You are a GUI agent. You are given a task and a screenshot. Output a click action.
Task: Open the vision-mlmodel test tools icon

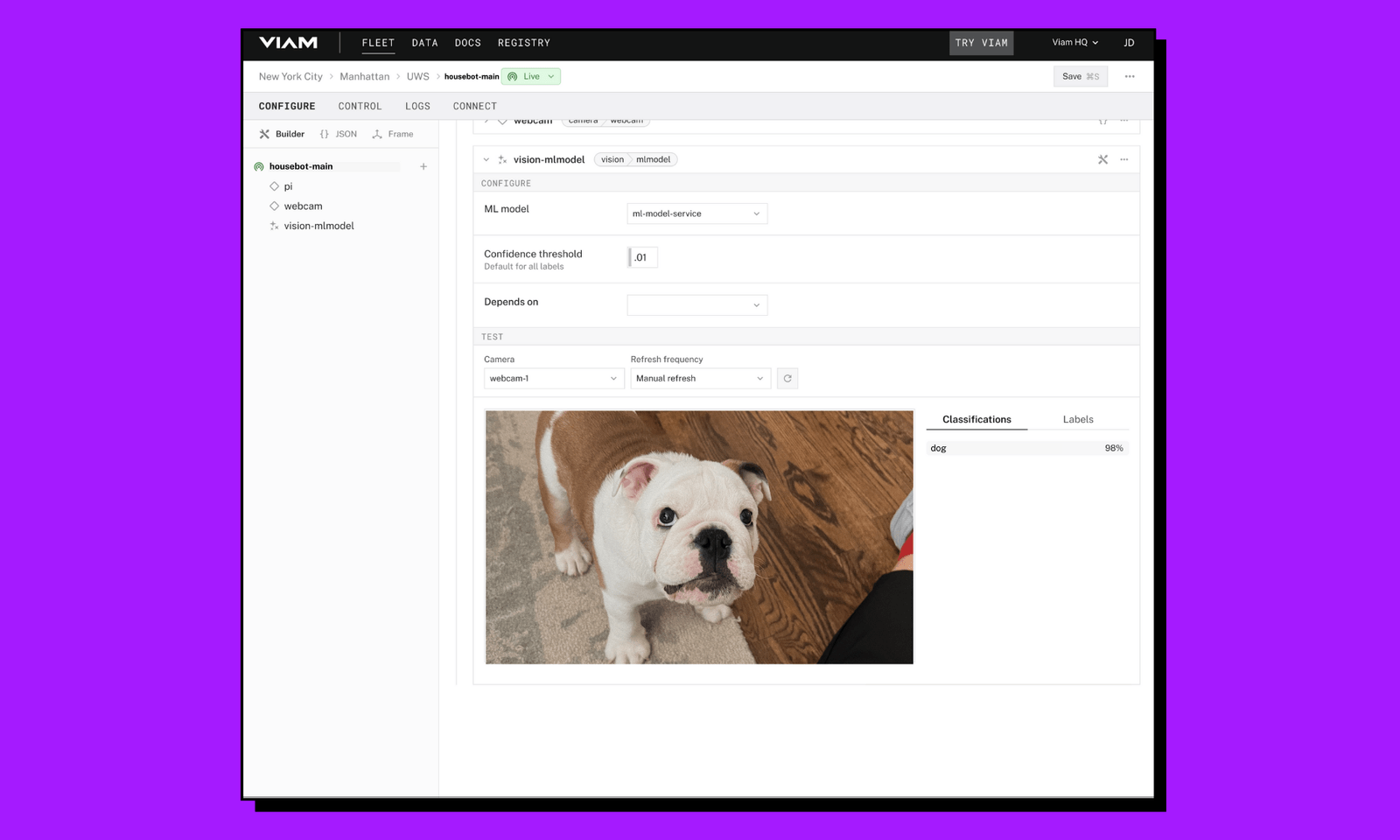pos(1102,159)
